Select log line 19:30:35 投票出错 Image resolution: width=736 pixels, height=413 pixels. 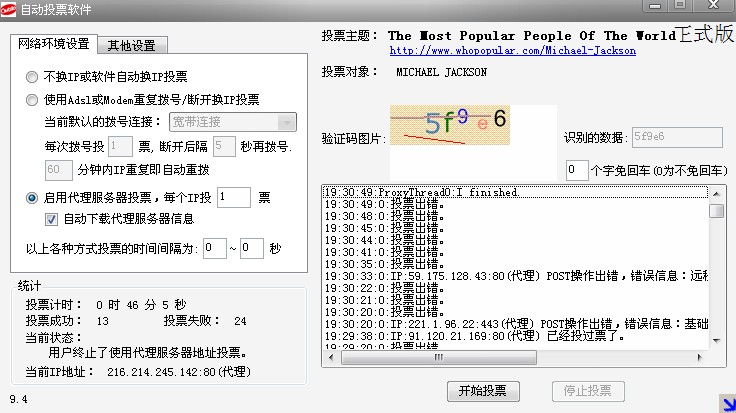point(515,264)
